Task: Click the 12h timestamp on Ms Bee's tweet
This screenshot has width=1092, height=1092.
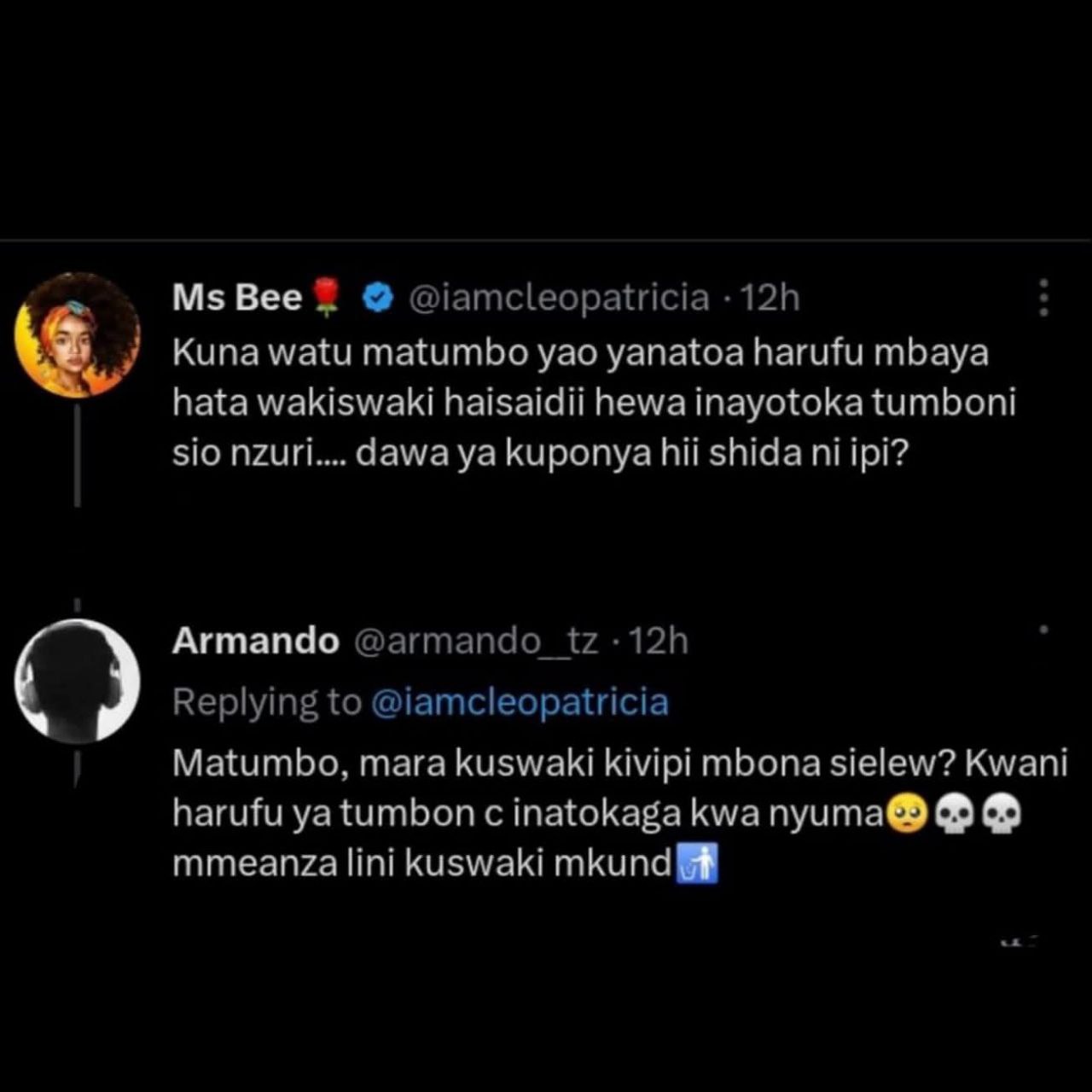Action: pyautogui.click(x=770, y=298)
